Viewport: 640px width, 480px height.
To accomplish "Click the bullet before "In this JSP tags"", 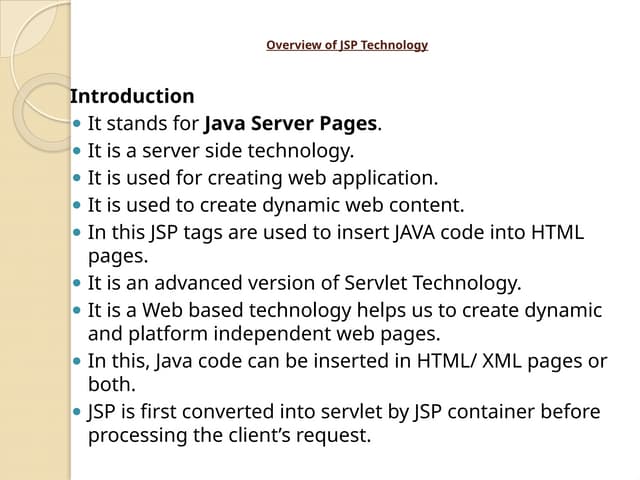I will tap(78, 233).
